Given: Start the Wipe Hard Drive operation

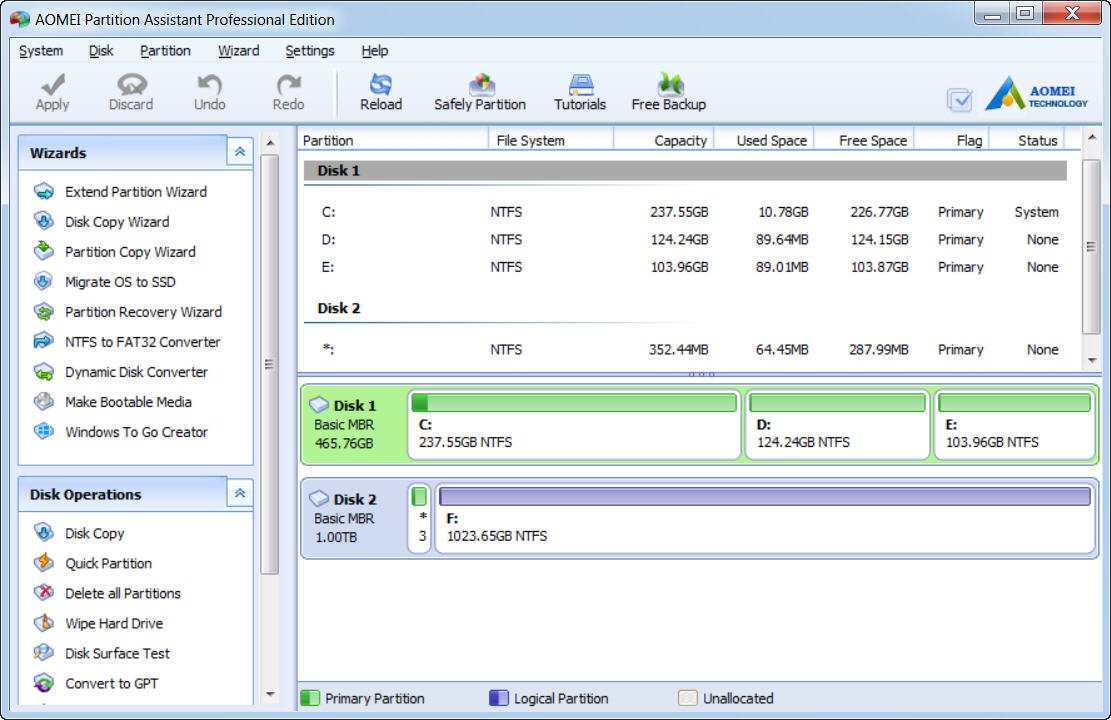Looking at the screenshot, I should coord(114,623).
